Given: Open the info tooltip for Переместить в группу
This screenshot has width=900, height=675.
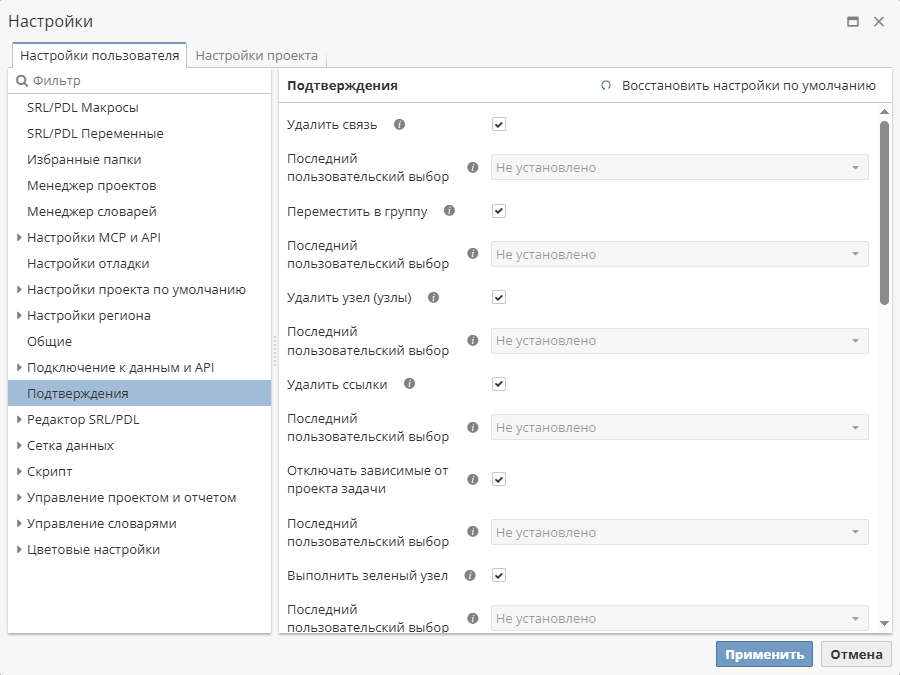Looking at the screenshot, I should pos(450,211).
